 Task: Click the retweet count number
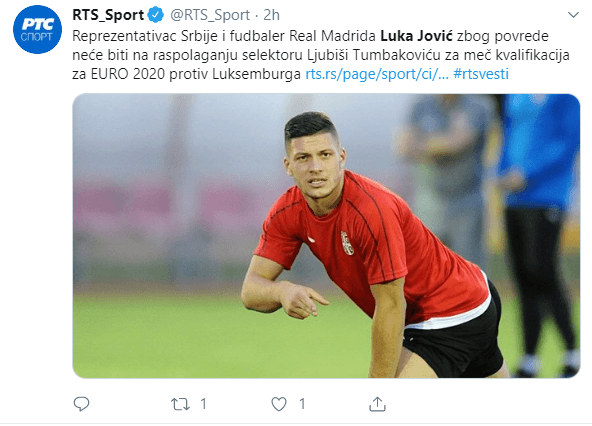[x=204, y=404]
